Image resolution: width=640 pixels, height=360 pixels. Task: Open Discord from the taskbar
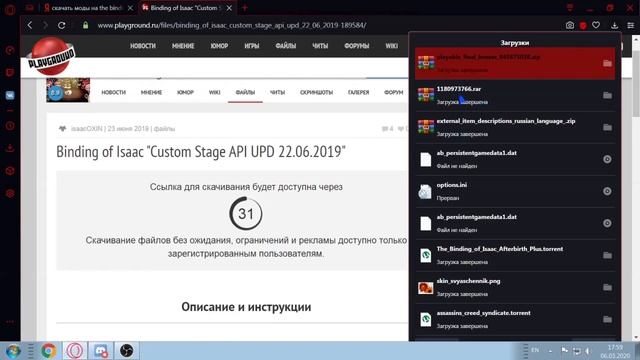click(x=101, y=351)
